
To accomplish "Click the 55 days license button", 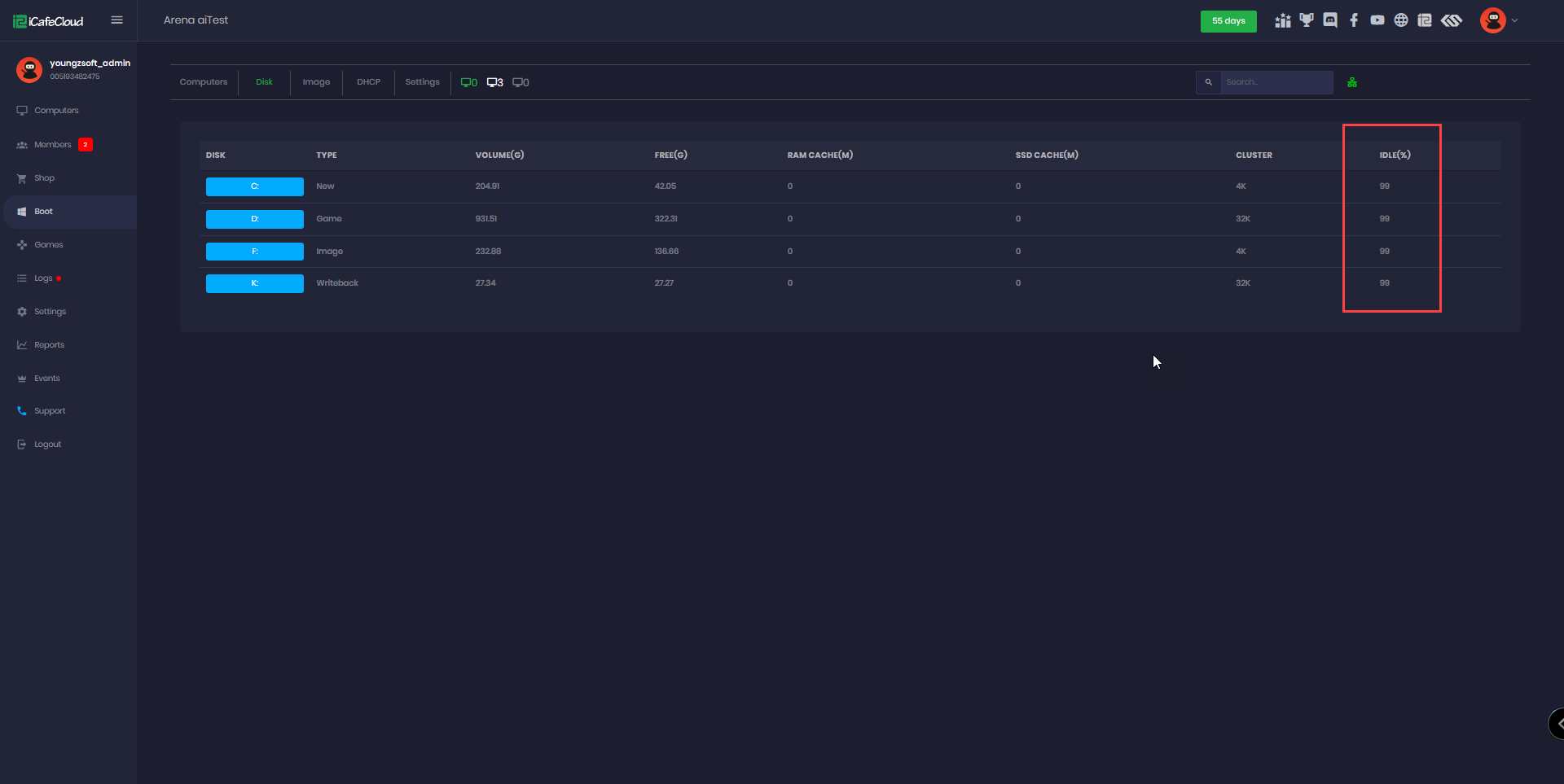I will (1228, 21).
